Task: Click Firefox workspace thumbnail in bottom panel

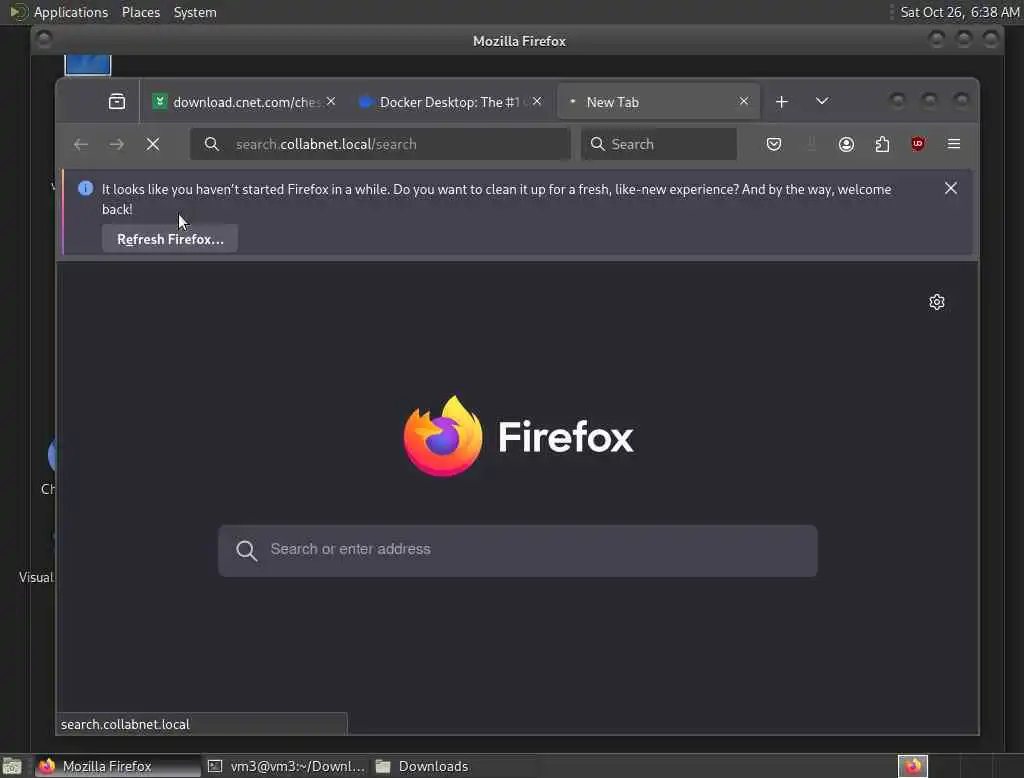Action: (913, 766)
